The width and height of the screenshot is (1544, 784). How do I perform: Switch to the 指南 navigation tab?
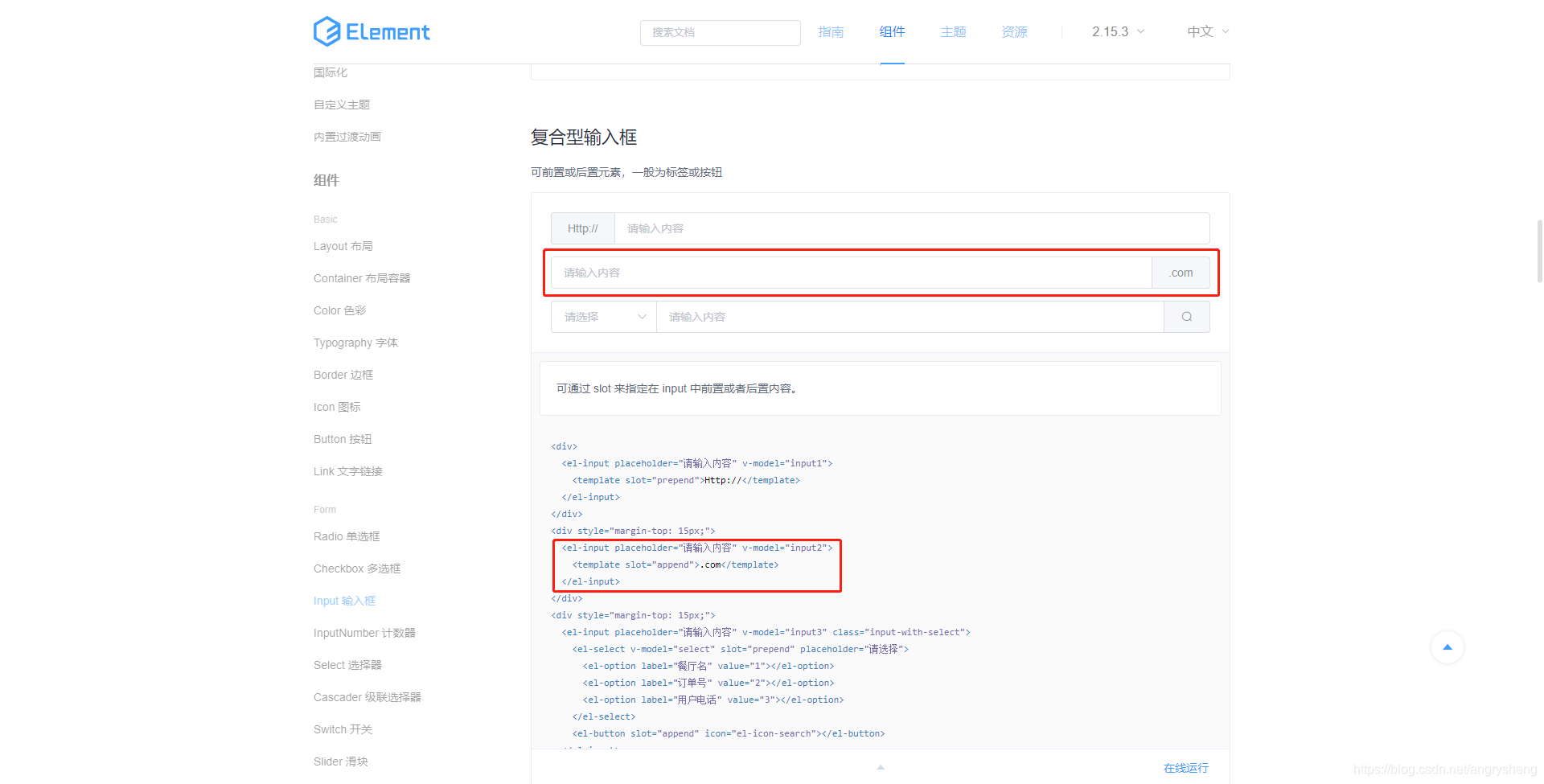tap(831, 31)
